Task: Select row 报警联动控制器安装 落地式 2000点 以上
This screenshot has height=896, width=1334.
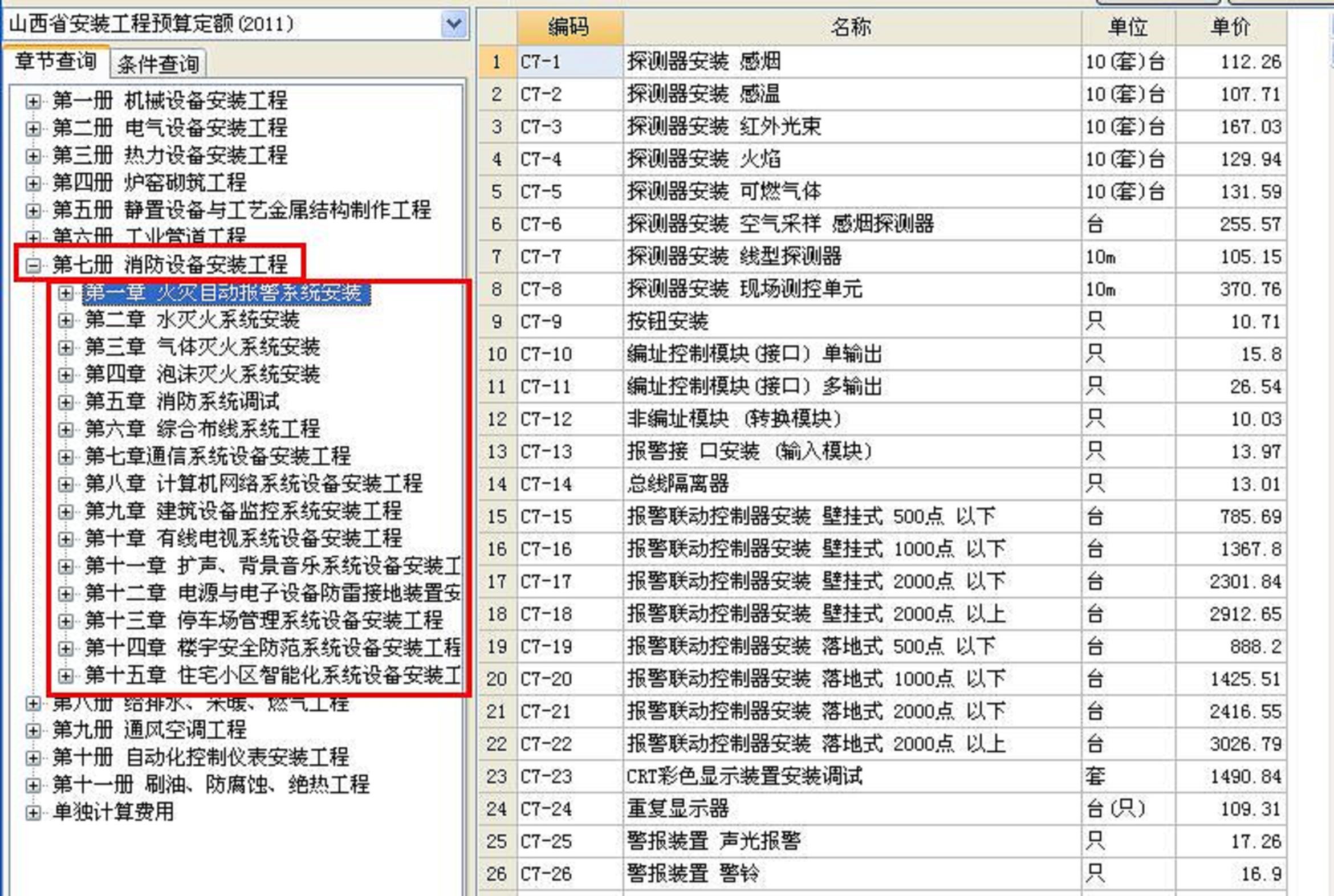Action: (x=882, y=744)
